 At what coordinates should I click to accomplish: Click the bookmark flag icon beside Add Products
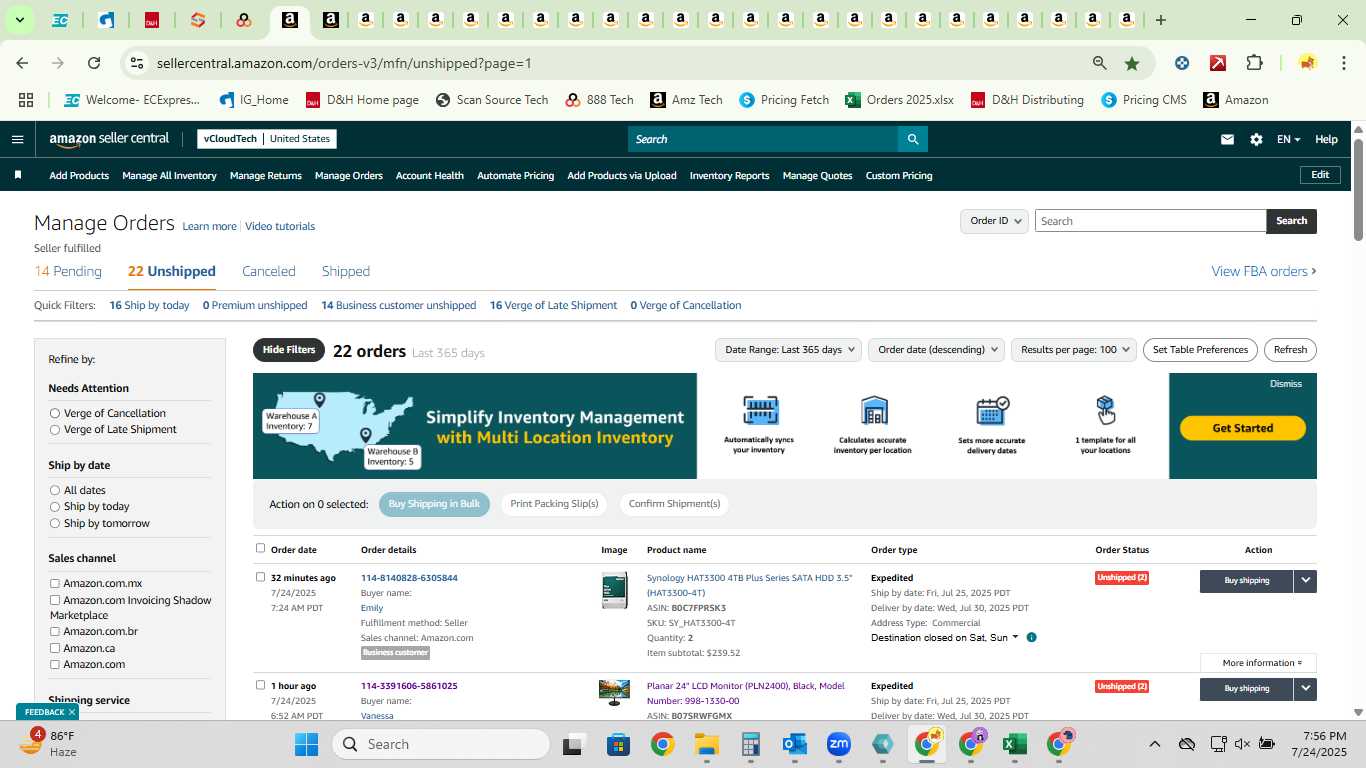(x=18, y=175)
